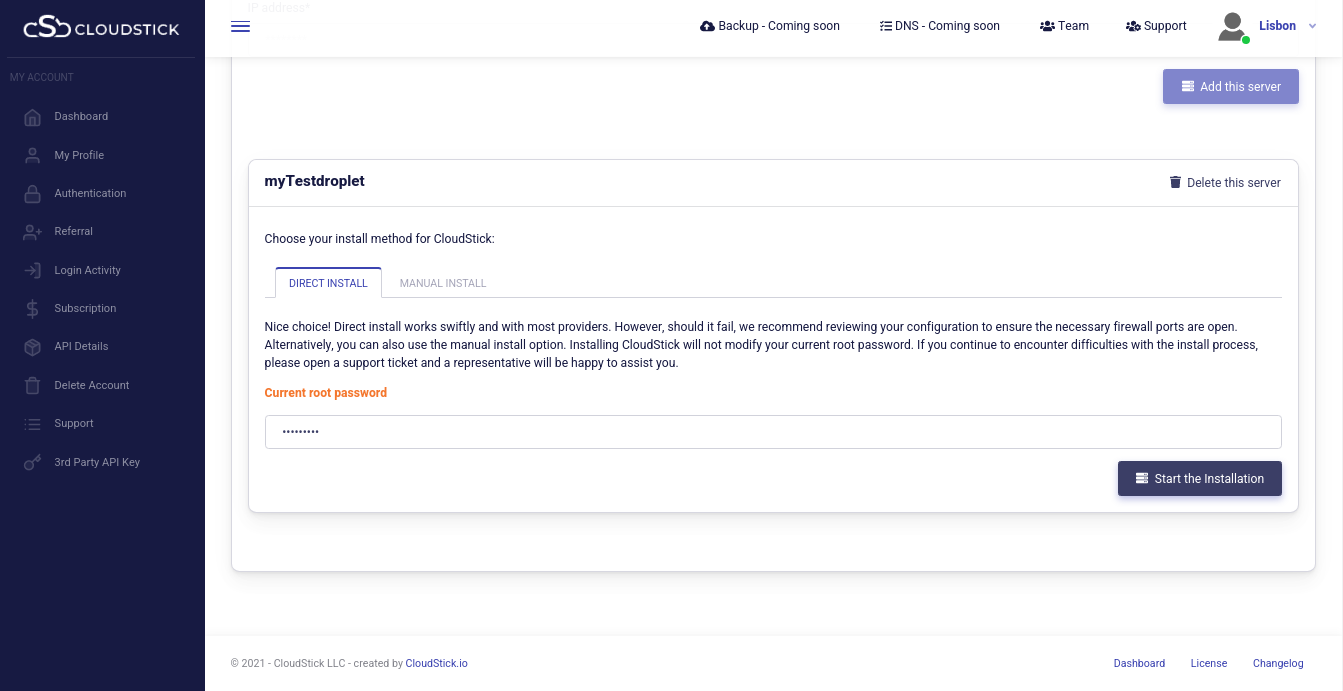Follow the Changelog footer link
The height and width of the screenshot is (691, 1343).
click(x=1278, y=663)
